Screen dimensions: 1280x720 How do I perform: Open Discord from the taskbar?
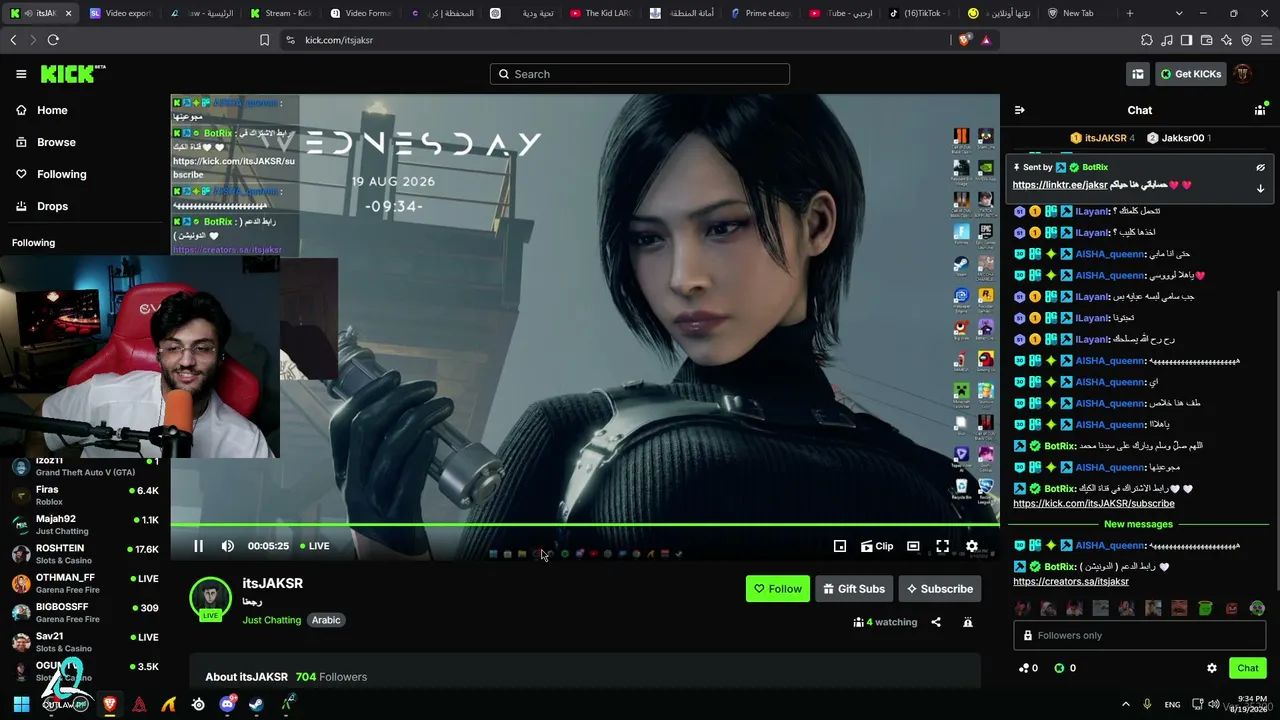click(x=227, y=704)
